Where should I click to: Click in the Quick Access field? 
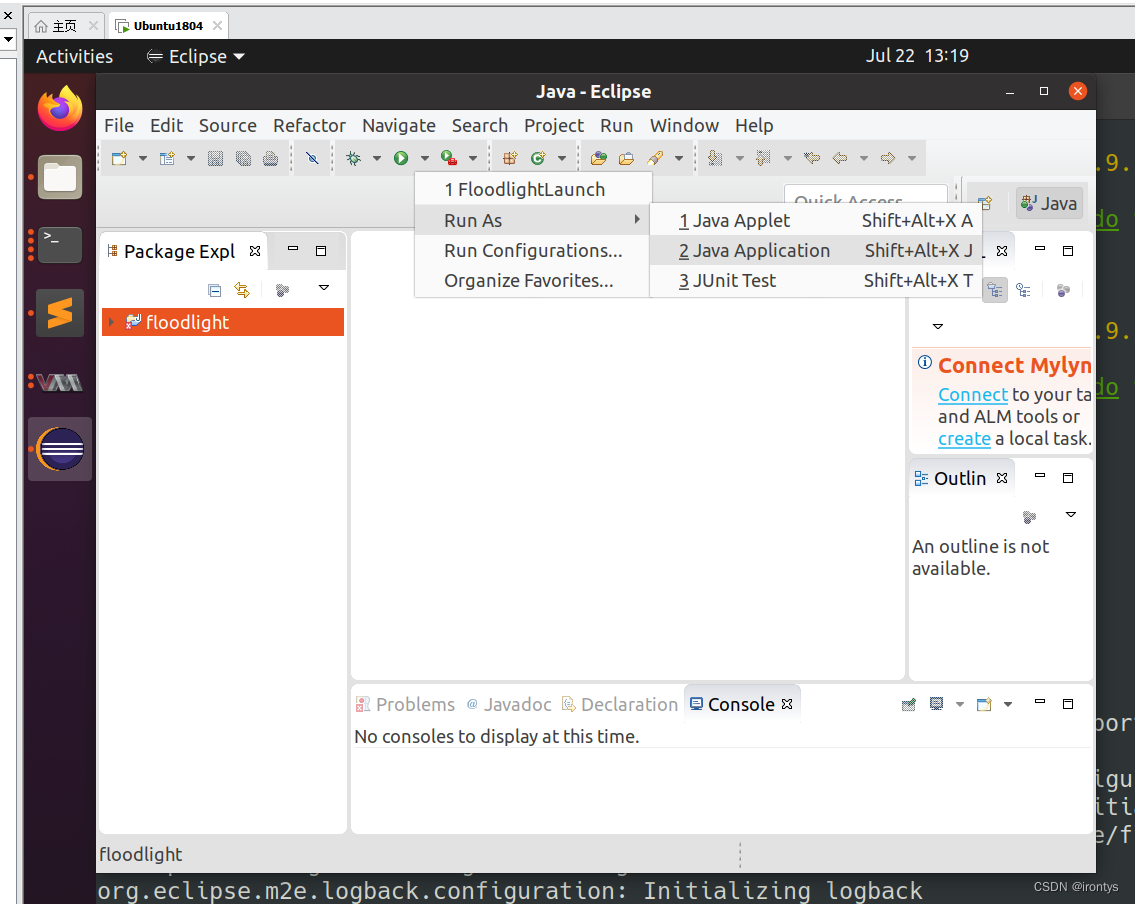[x=866, y=195]
